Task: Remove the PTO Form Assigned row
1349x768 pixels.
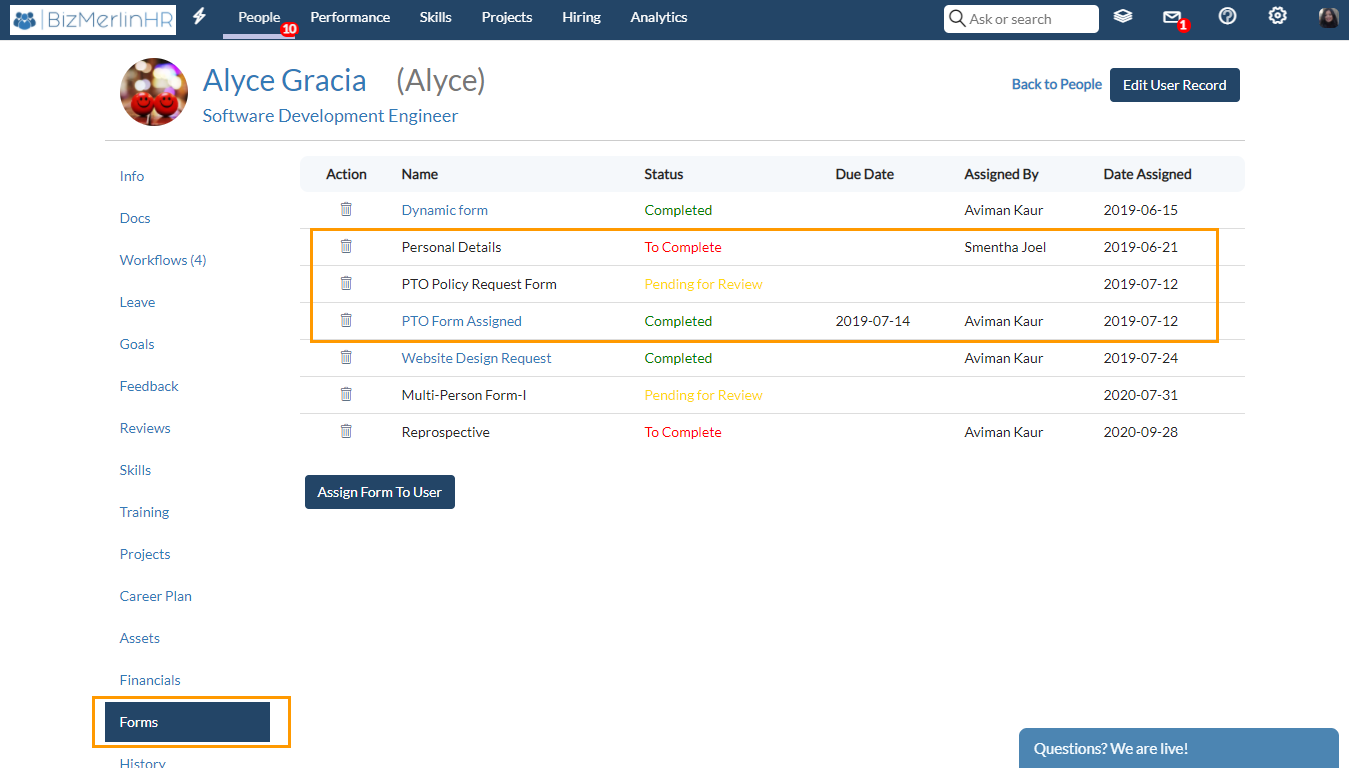Action: [346, 321]
